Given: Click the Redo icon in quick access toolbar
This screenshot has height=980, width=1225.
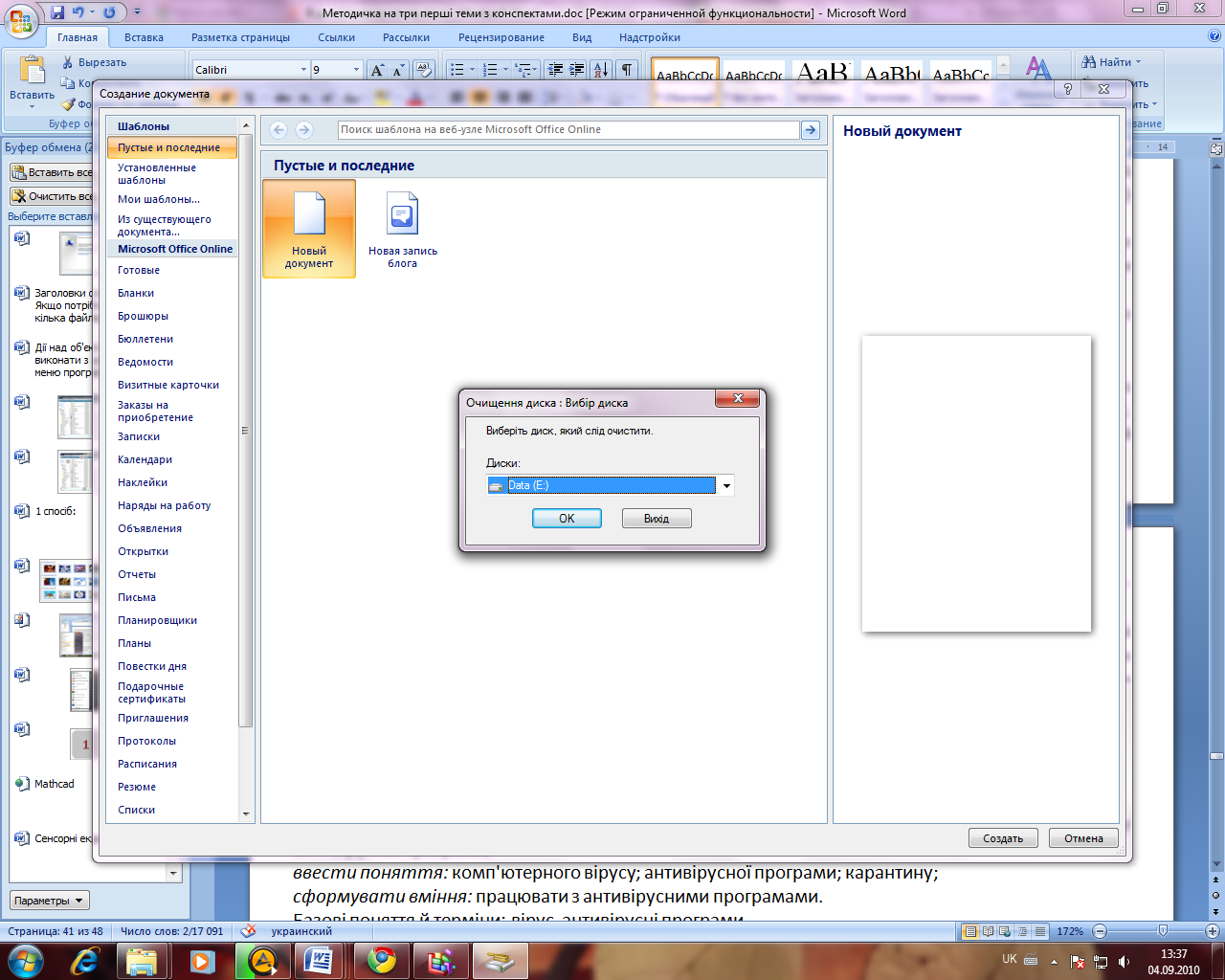Looking at the screenshot, I should [109, 12].
